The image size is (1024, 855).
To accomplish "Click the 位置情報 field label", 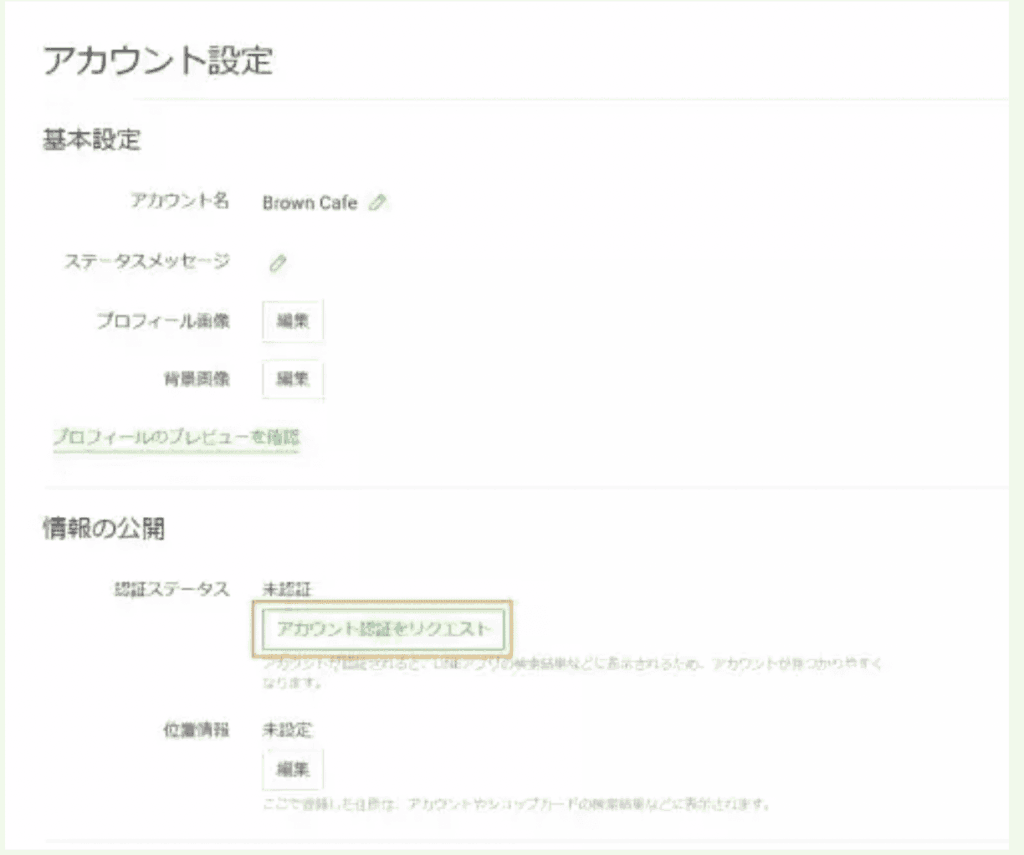I will tap(196, 730).
